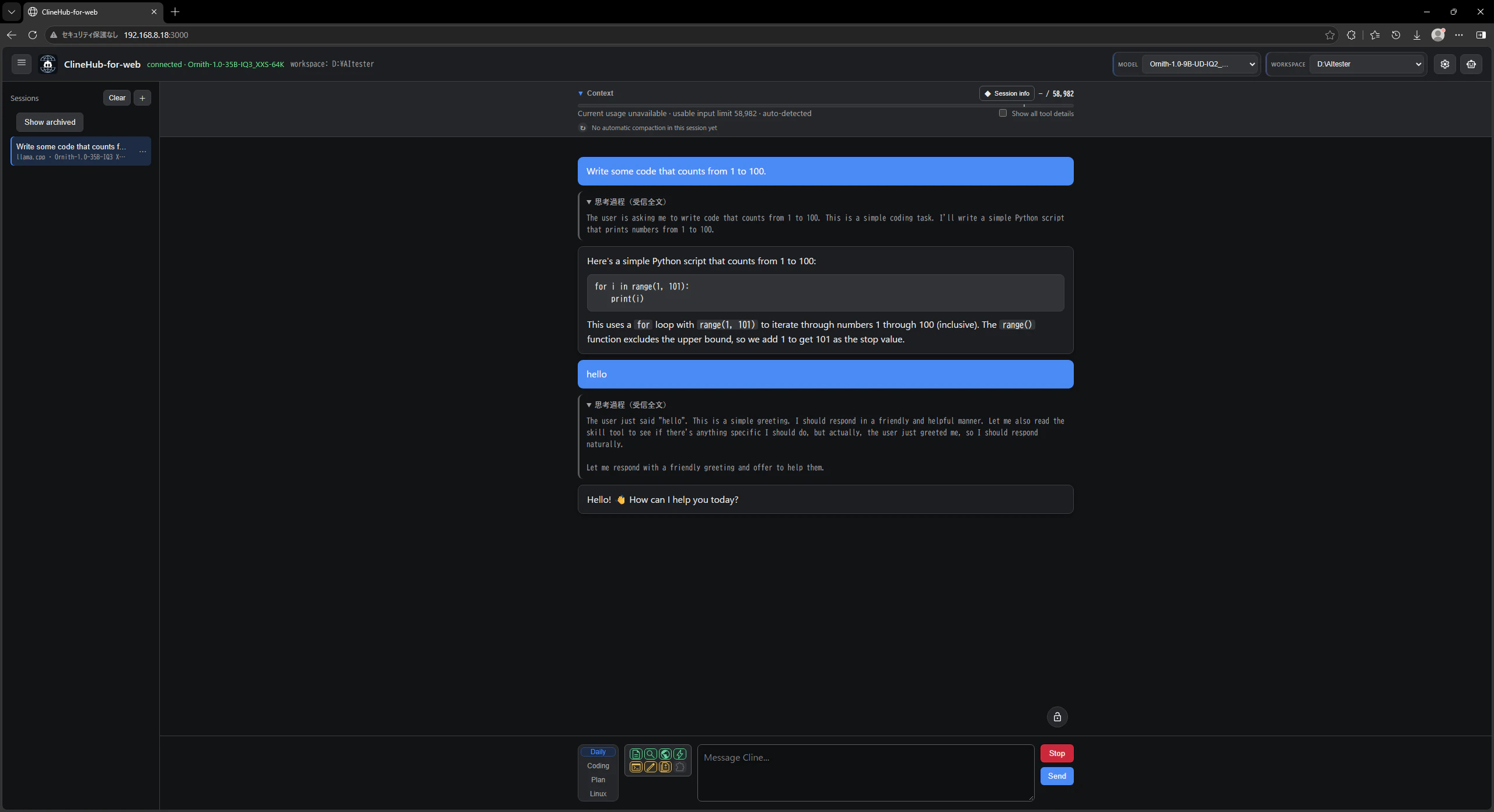Image resolution: width=1494 pixels, height=812 pixels.
Task: Enable Show all tool details checkbox
Action: pos(1003,113)
